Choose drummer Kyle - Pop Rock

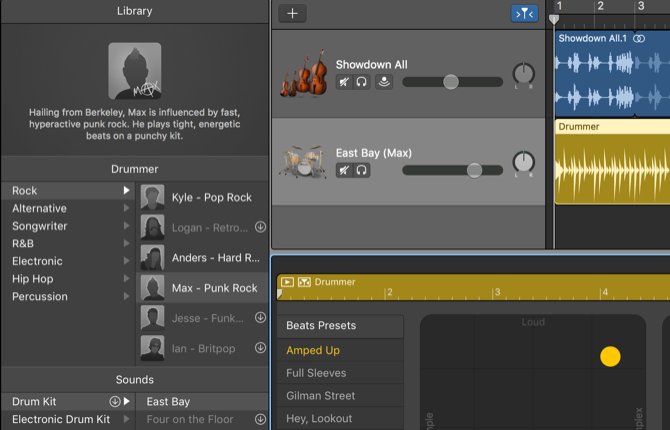(x=202, y=197)
